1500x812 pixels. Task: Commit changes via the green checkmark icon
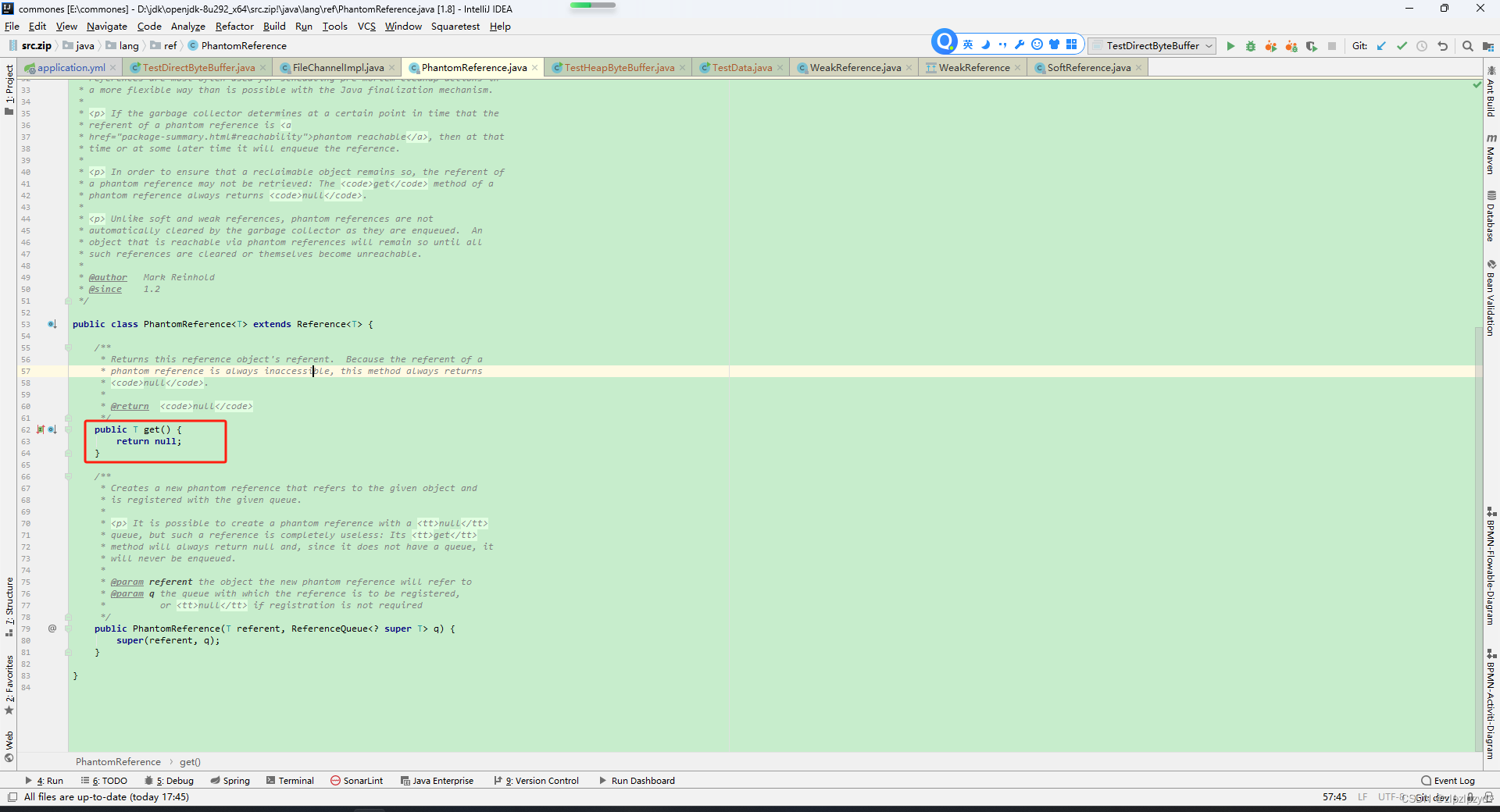(1402, 47)
